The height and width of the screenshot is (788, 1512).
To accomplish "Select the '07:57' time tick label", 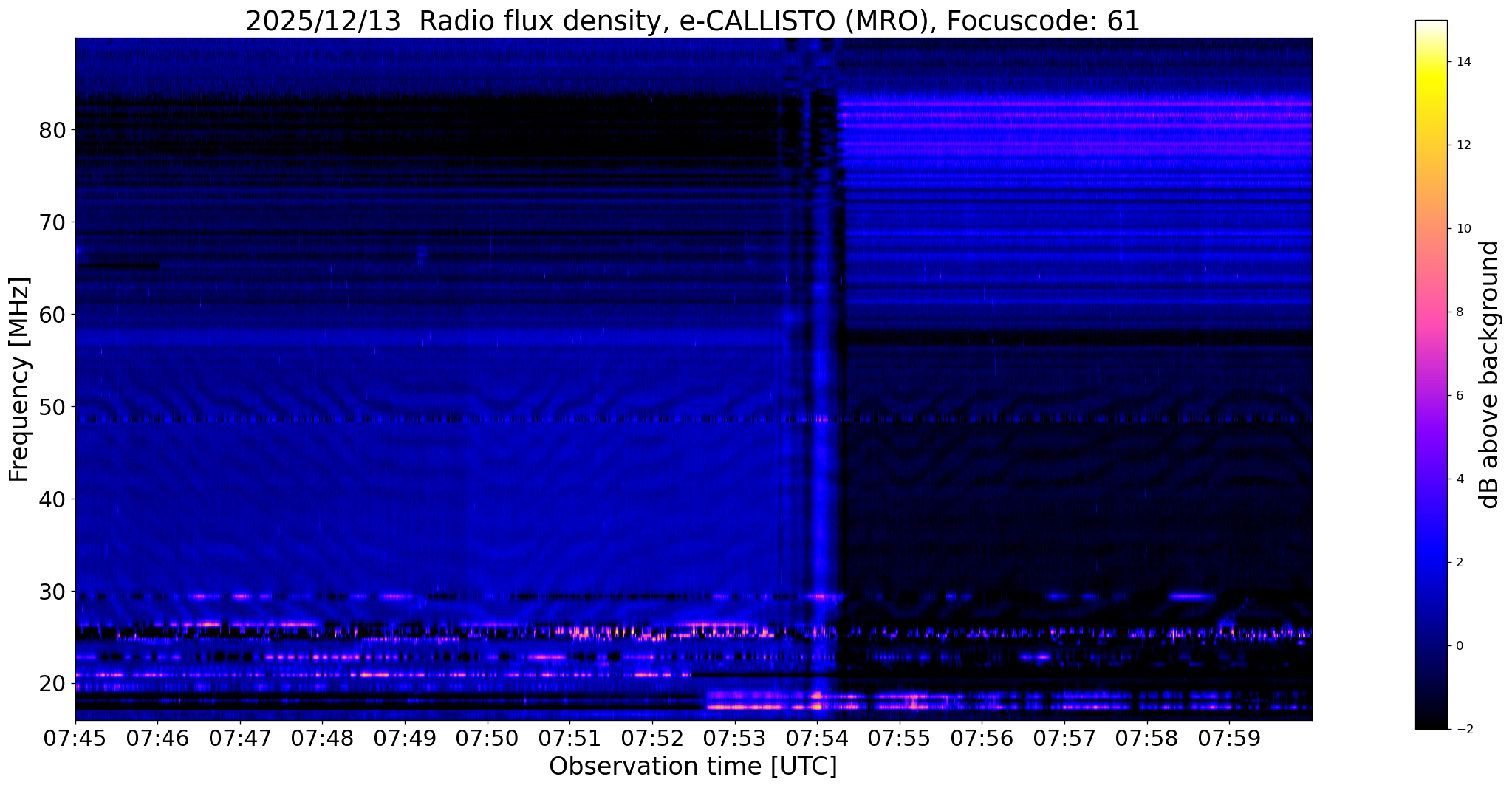I will [x=1064, y=739].
